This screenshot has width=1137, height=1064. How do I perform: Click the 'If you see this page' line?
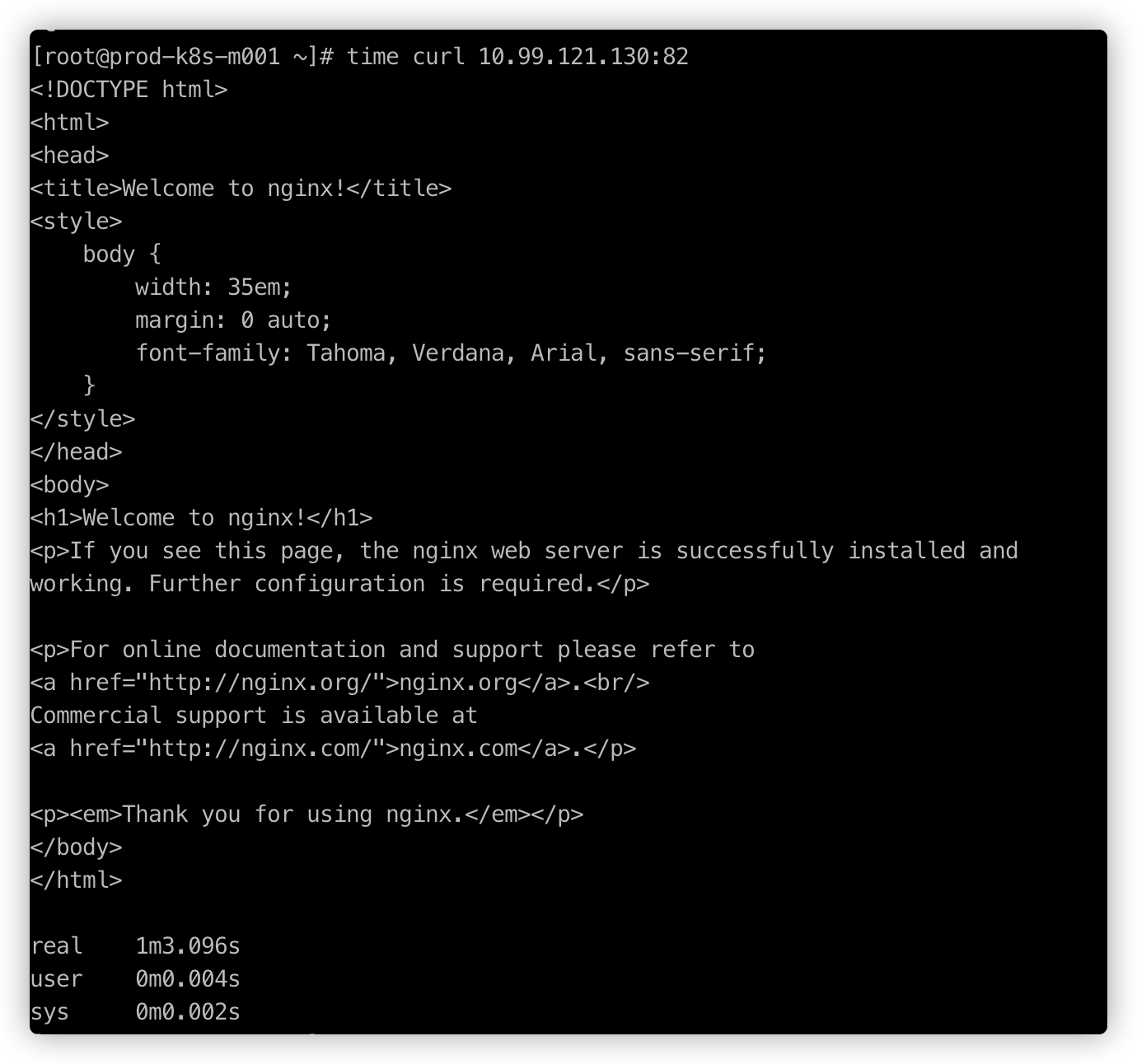(524, 551)
